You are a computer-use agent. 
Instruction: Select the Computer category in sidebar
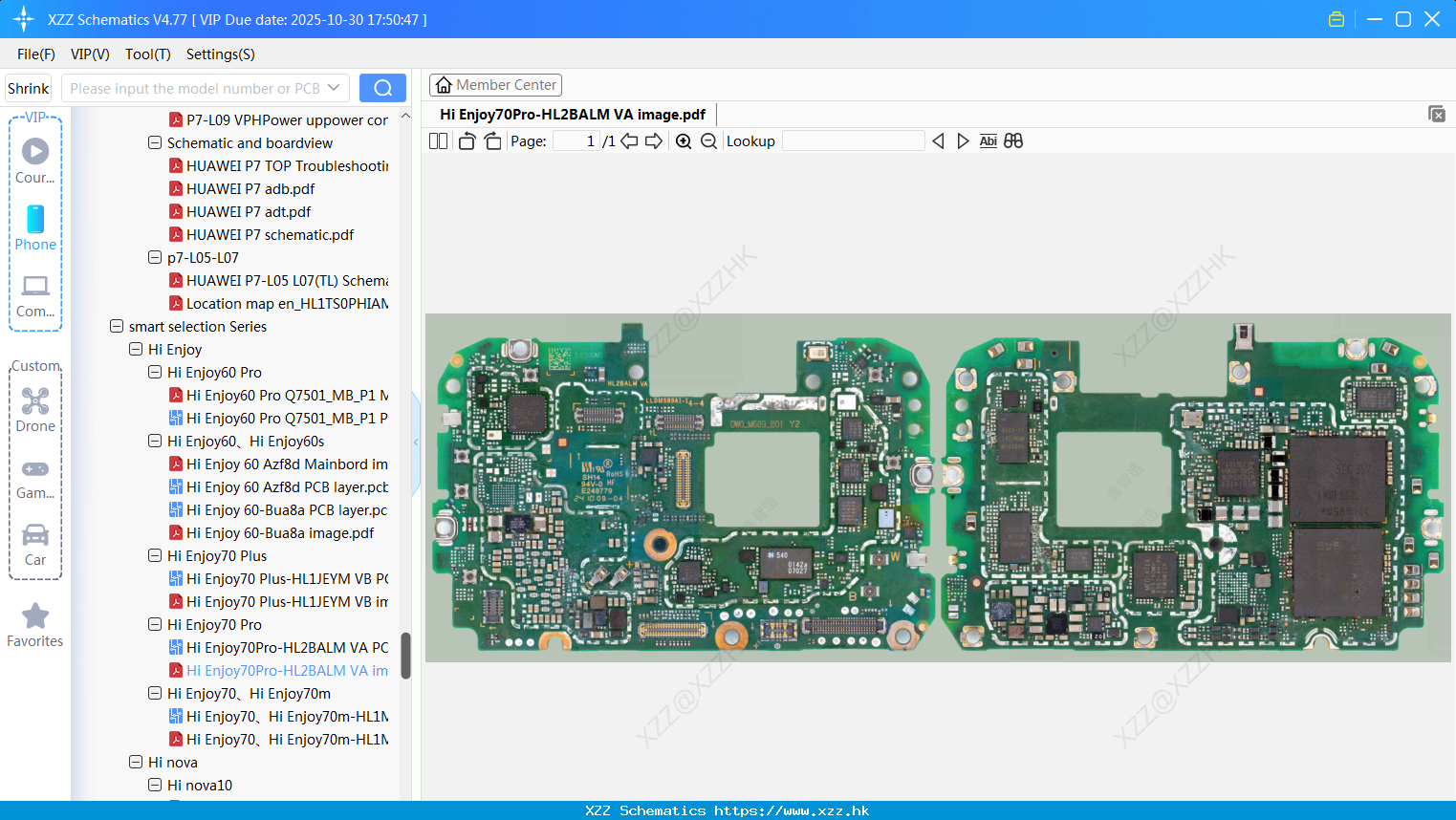35,295
